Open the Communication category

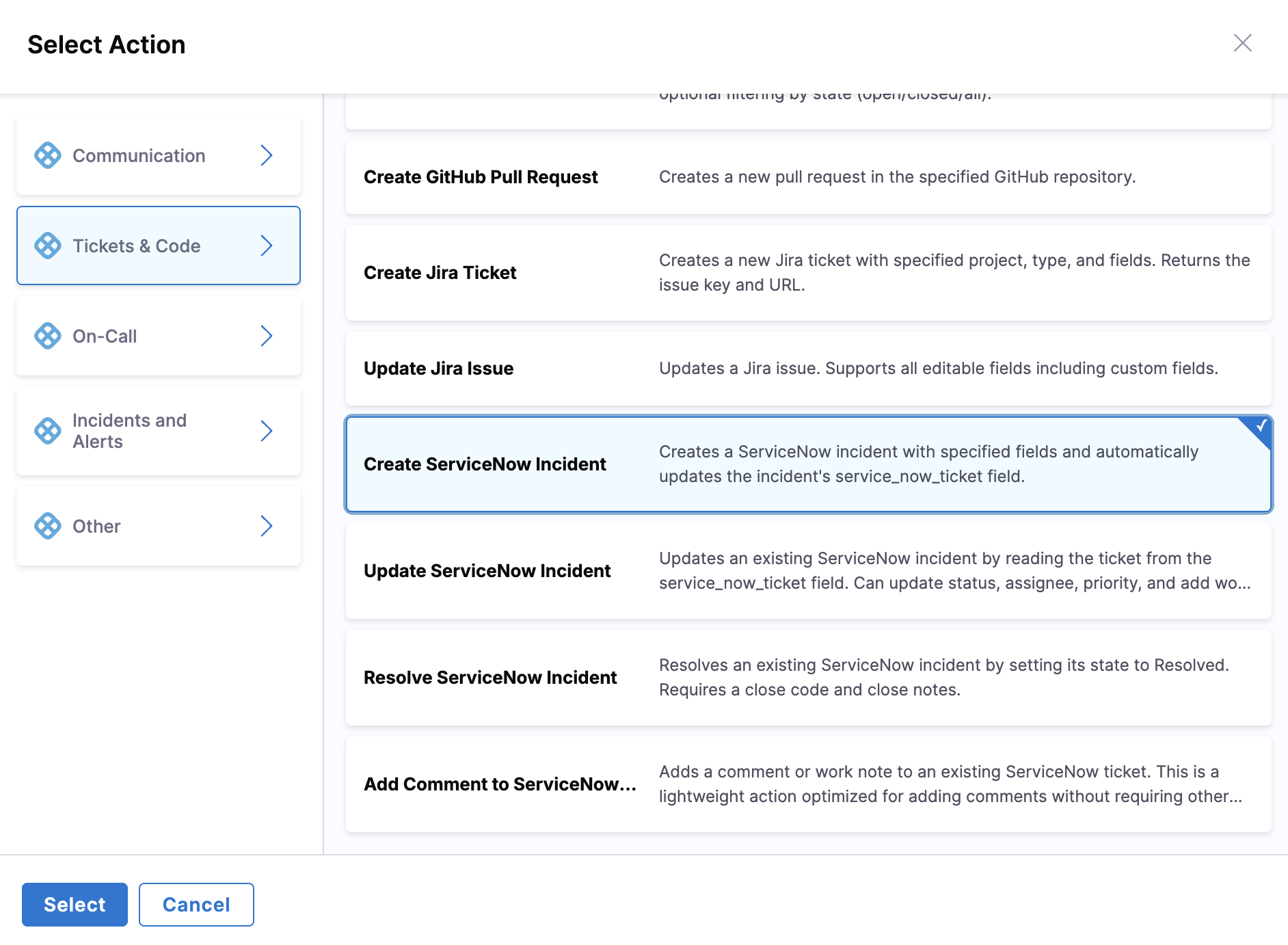(159, 155)
